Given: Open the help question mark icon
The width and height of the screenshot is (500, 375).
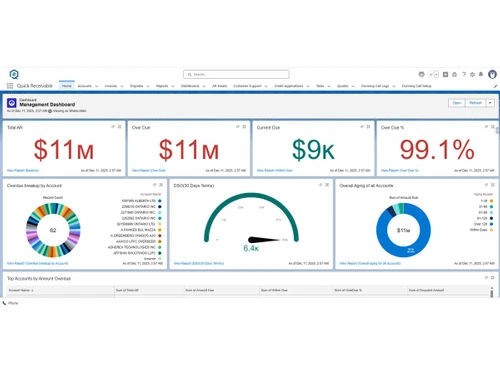Looking at the screenshot, I should click(464, 74).
